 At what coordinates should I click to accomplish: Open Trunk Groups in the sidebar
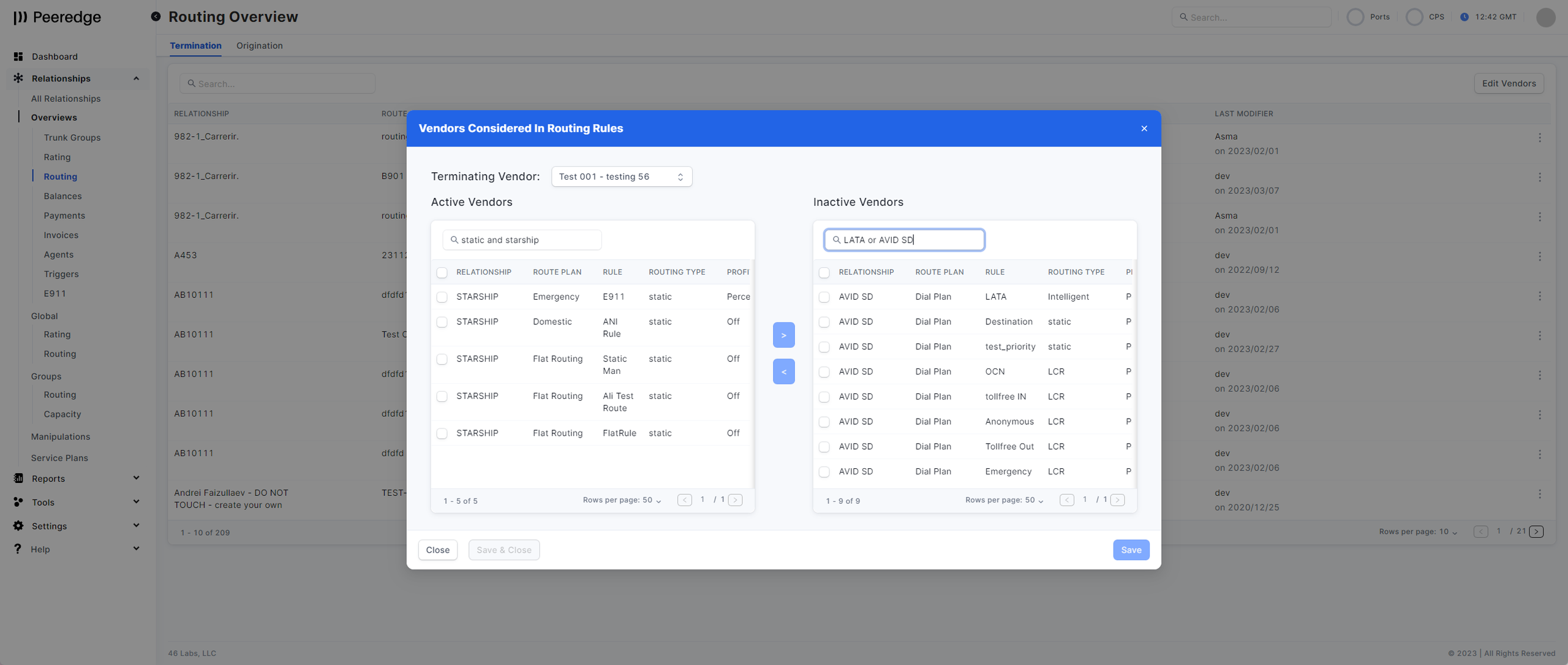click(72, 137)
